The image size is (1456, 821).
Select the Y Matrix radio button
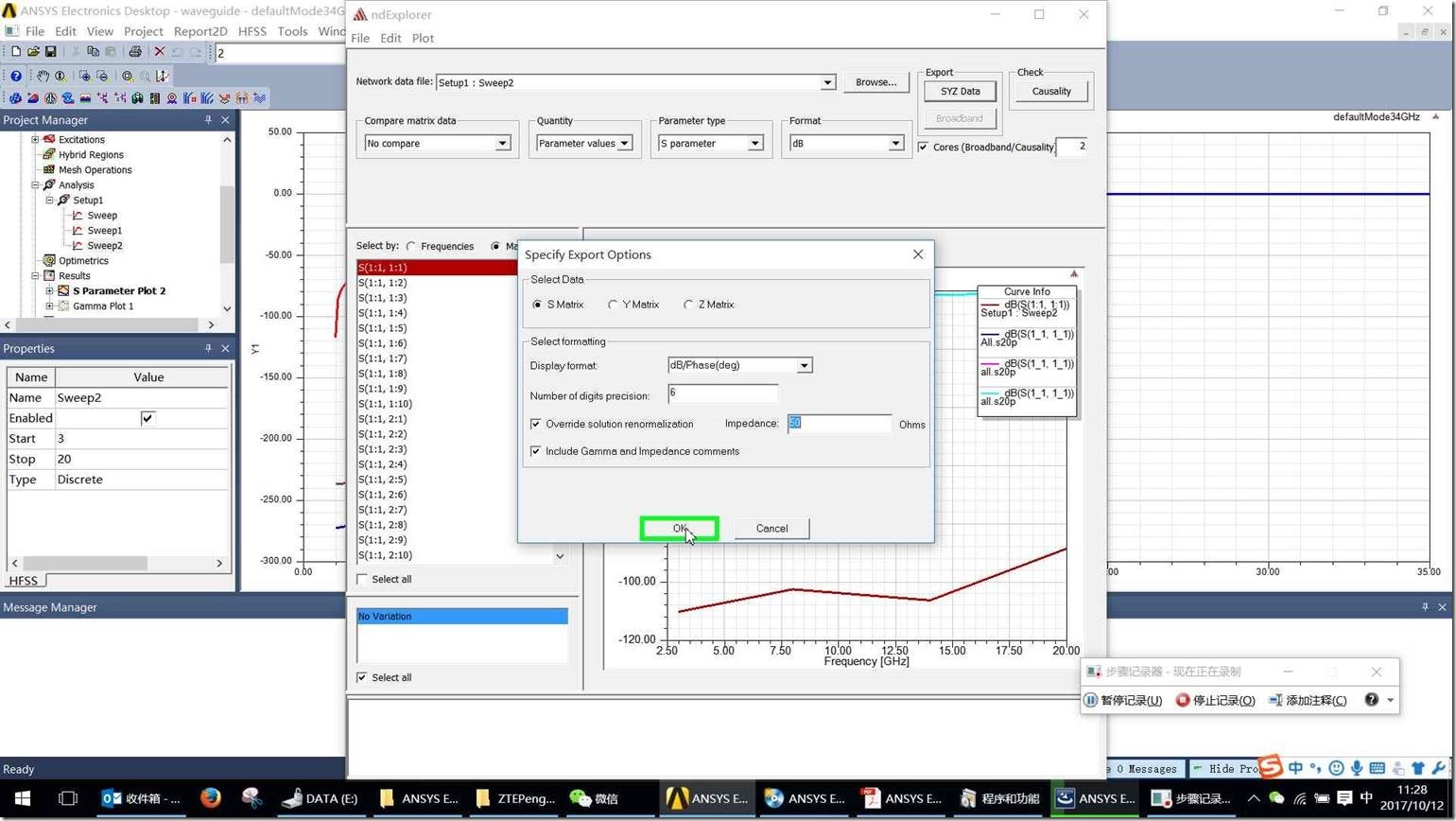(x=613, y=305)
